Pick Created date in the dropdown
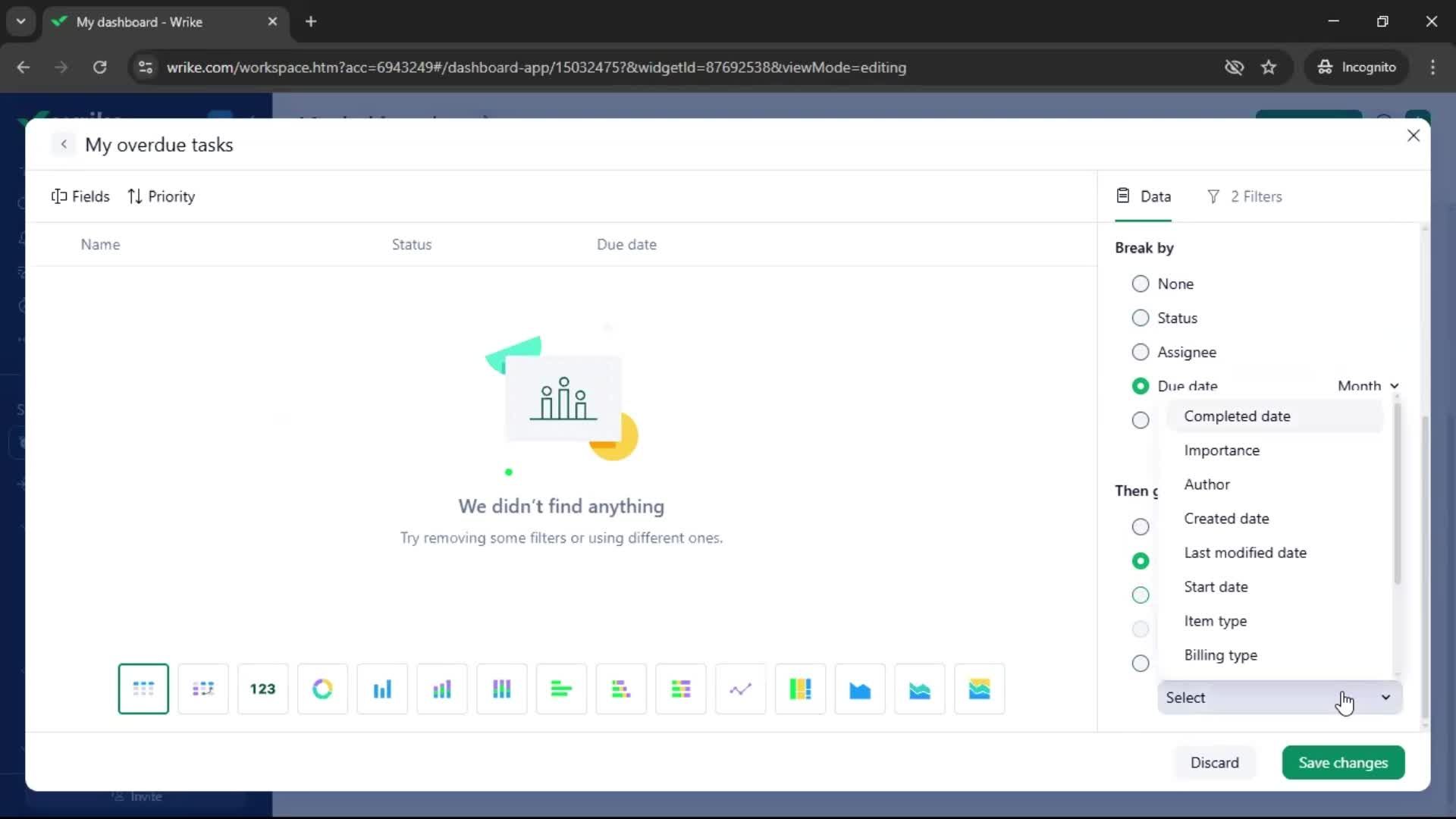1456x819 pixels. 1275,519
